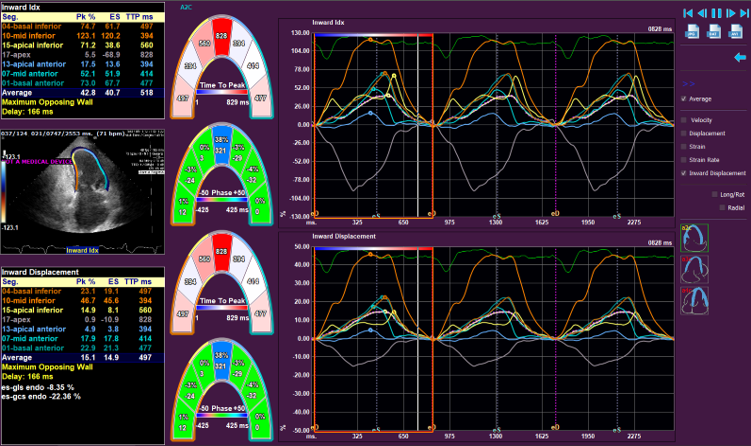Uncheck the Average checkbox
The width and height of the screenshot is (751, 446).
coord(683,99)
